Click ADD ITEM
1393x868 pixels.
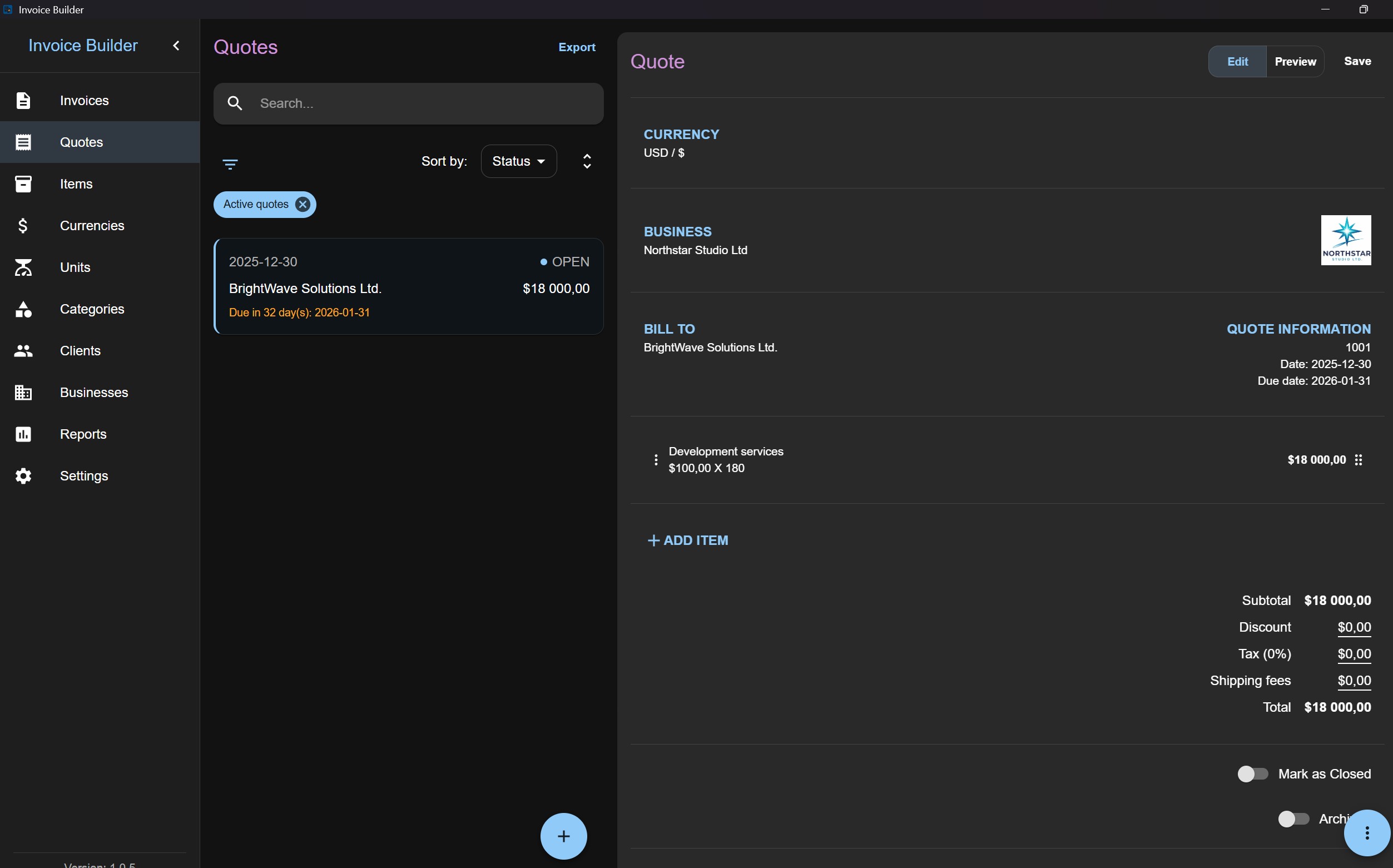(688, 541)
